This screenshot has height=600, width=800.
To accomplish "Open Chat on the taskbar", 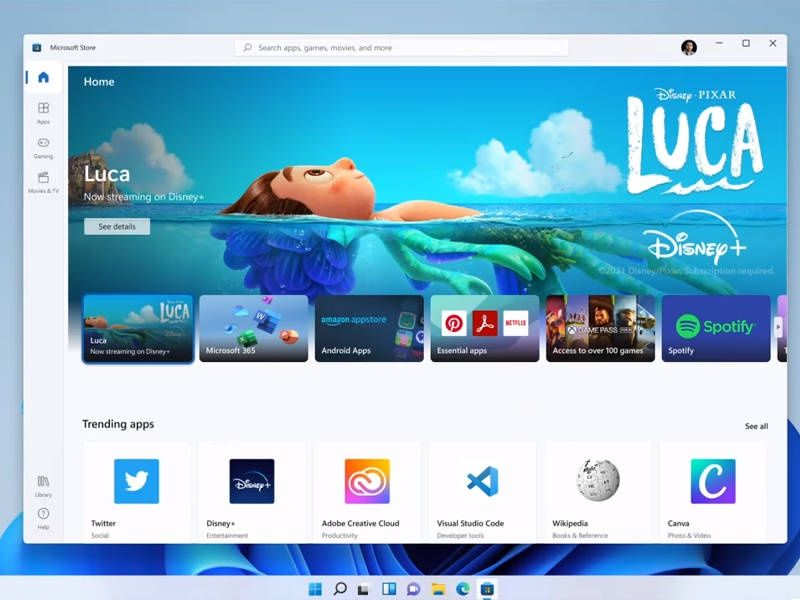I will 413,589.
